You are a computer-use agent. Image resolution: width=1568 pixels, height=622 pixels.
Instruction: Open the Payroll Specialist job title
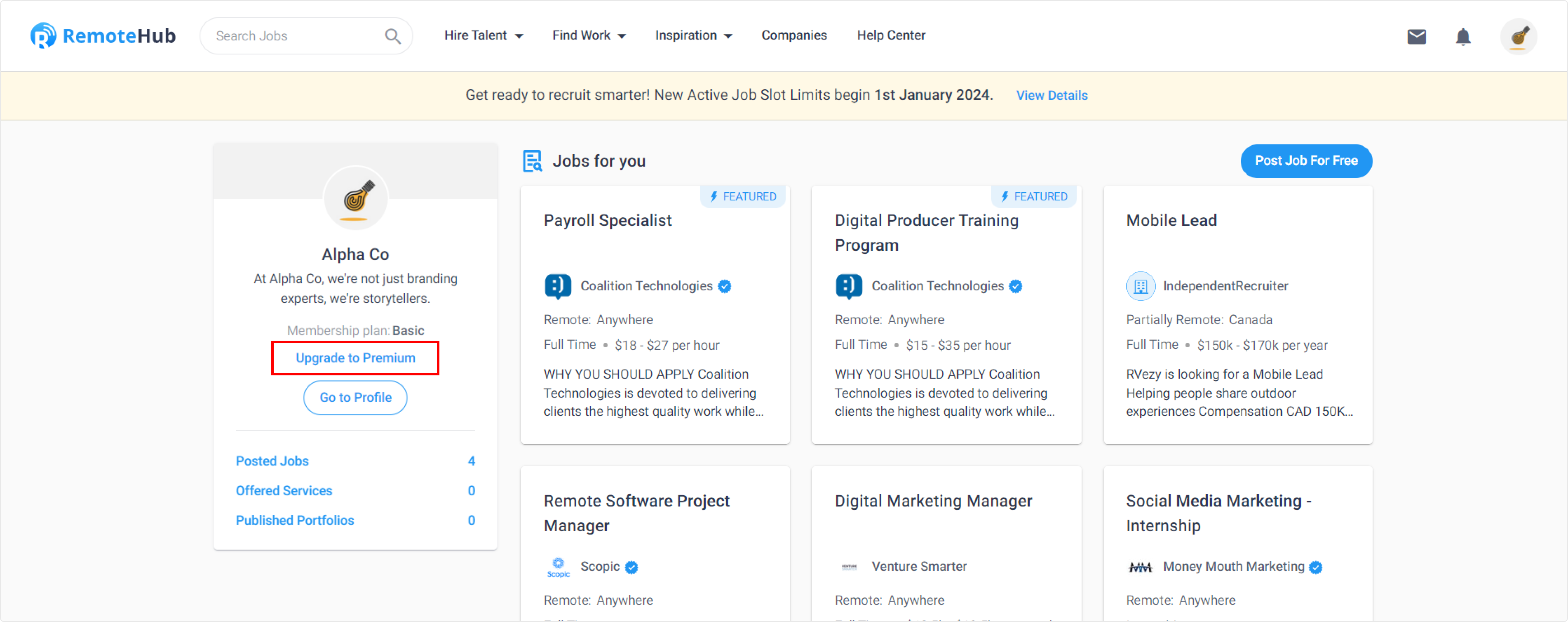point(607,221)
